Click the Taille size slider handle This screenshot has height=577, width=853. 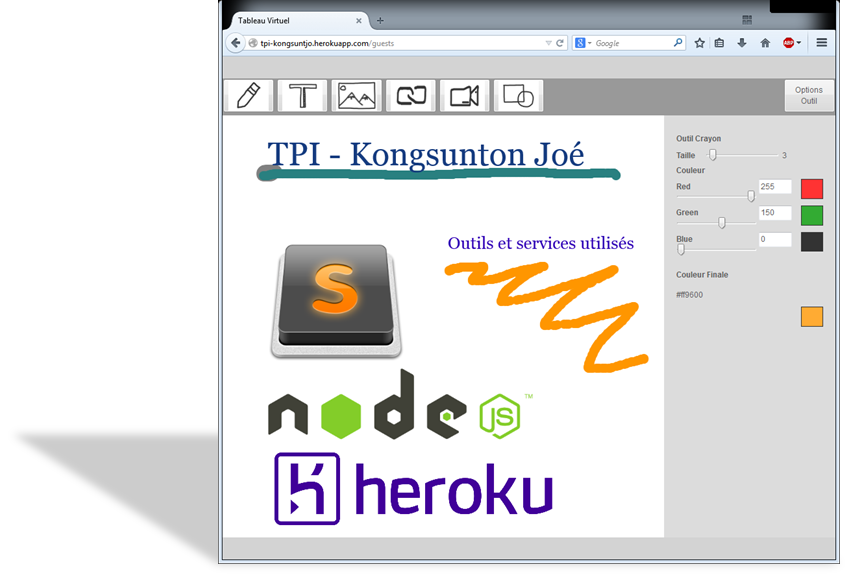(713, 155)
